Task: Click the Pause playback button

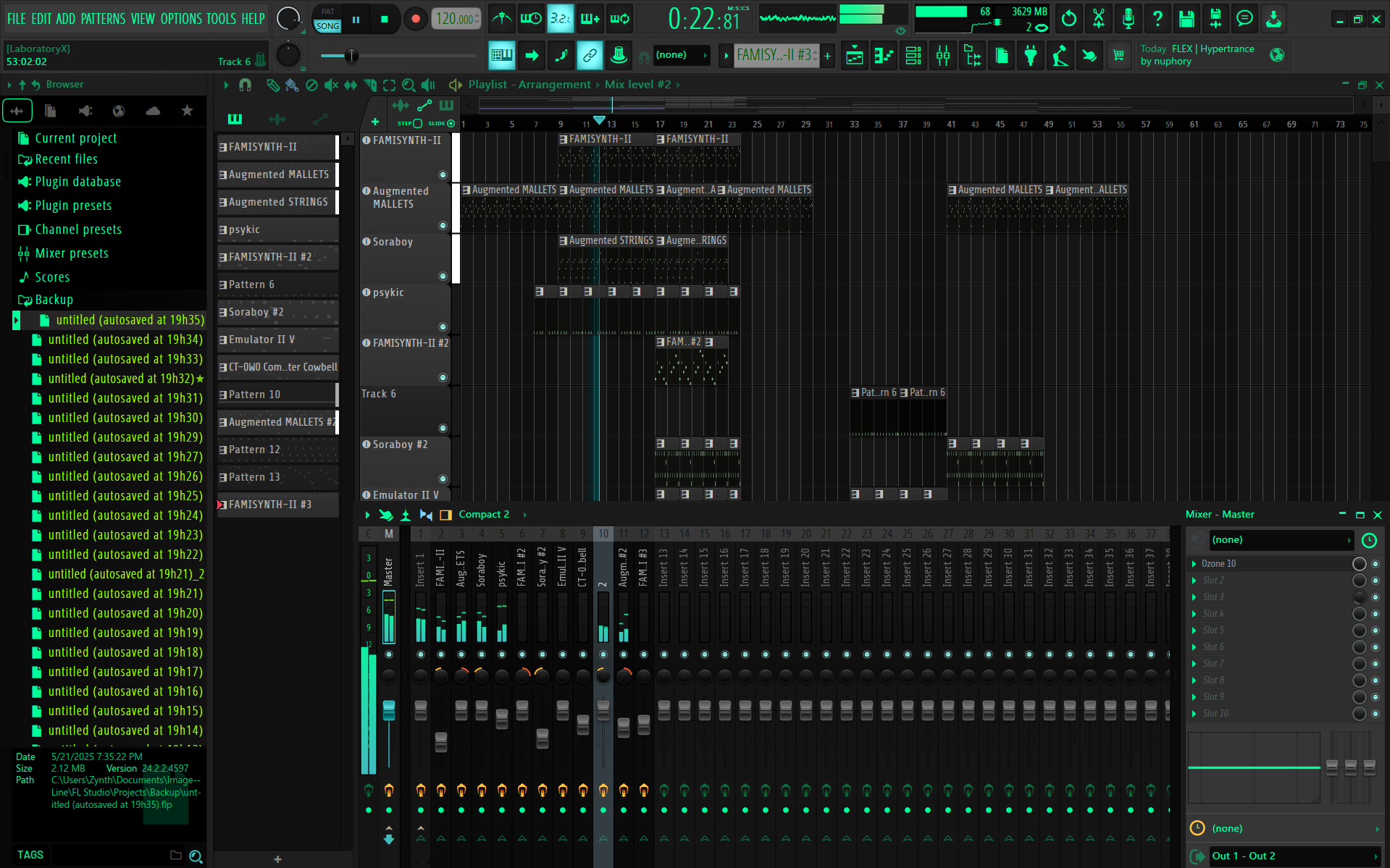Action: (x=356, y=20)
